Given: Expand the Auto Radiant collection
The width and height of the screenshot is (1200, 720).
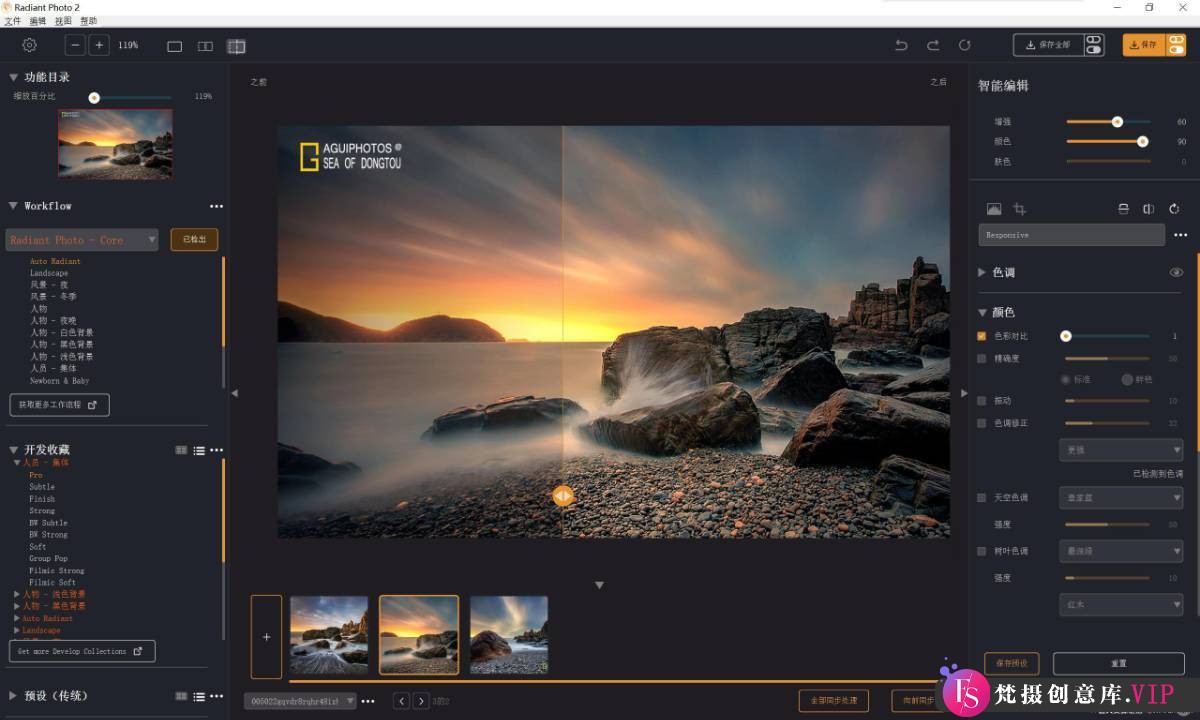Looking at the screenshot, I should pos(17,619).
